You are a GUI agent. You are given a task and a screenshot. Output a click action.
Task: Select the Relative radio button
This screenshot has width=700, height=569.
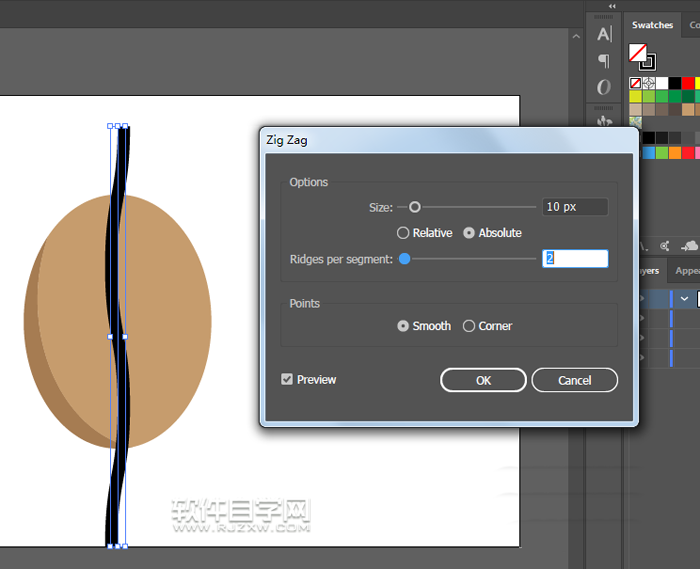pos(403,233)
